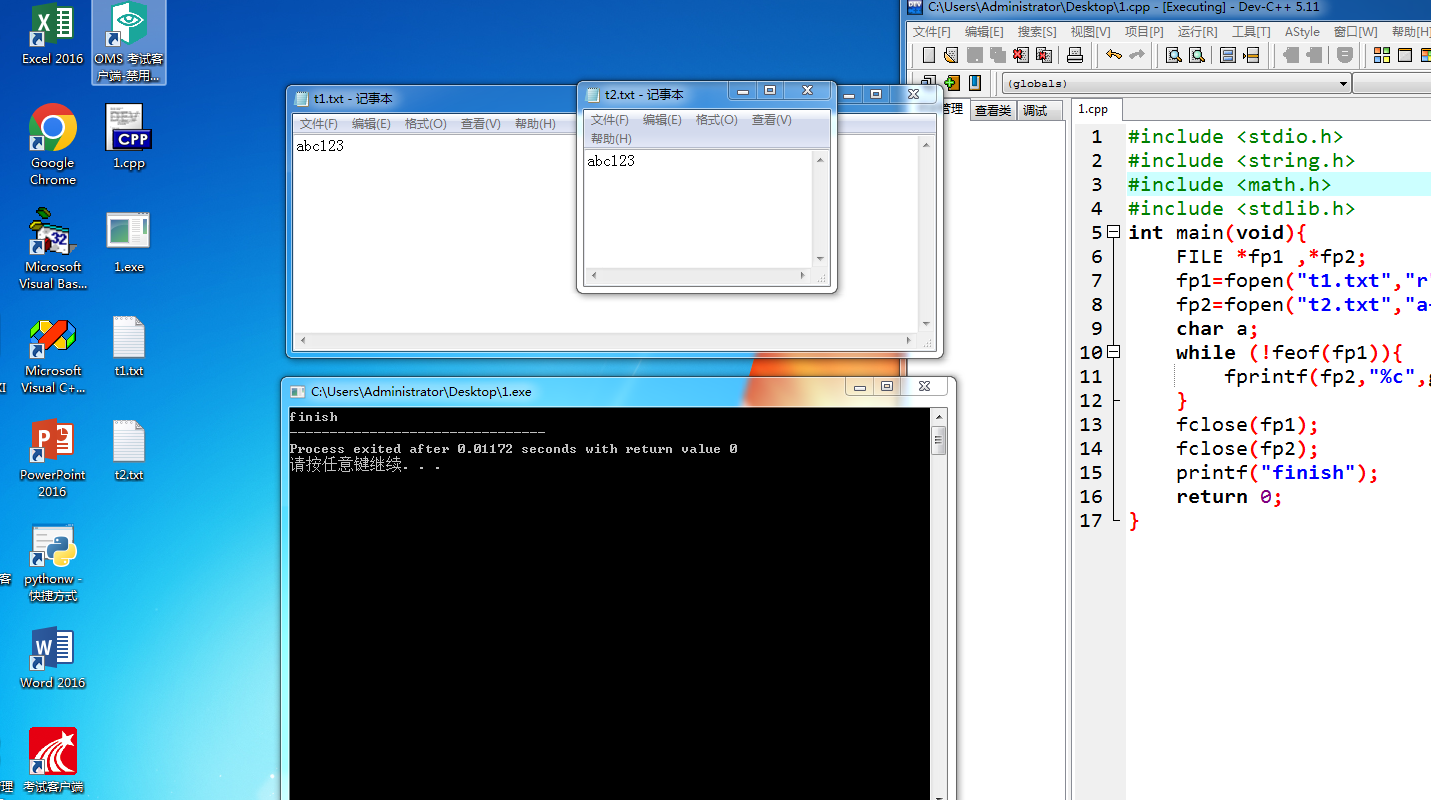Select the 1.exe file icon on desktop
1431x800 pixels.
tap(128, 241)
